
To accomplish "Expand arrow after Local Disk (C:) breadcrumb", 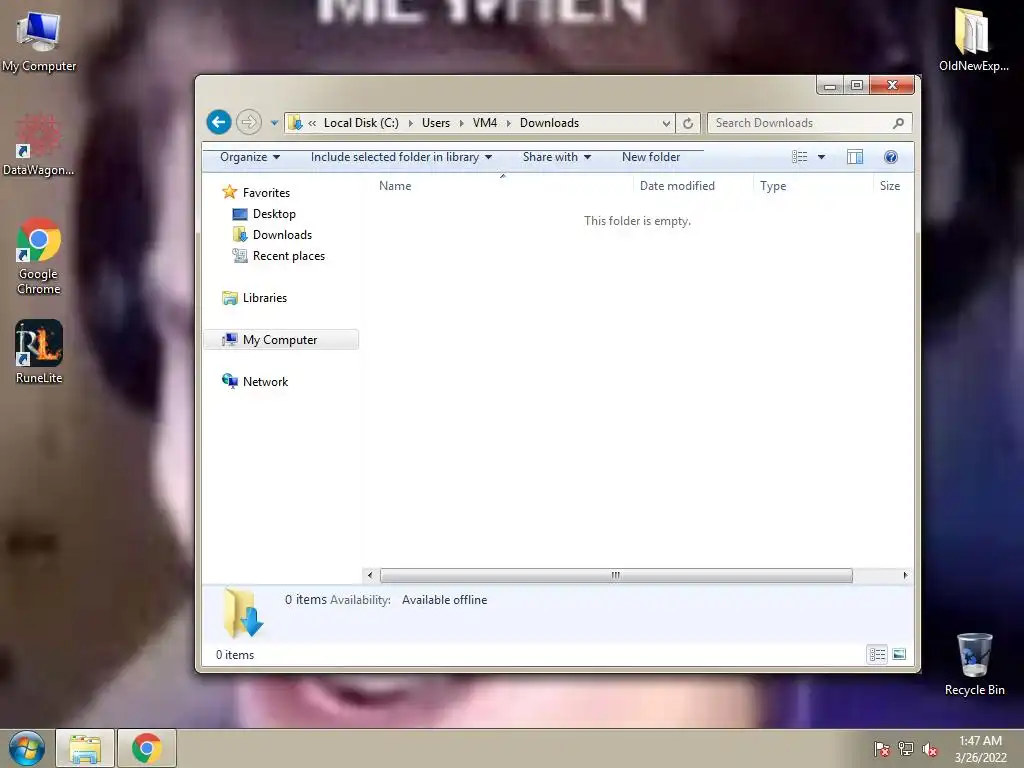I will click(x=410, y=123).
